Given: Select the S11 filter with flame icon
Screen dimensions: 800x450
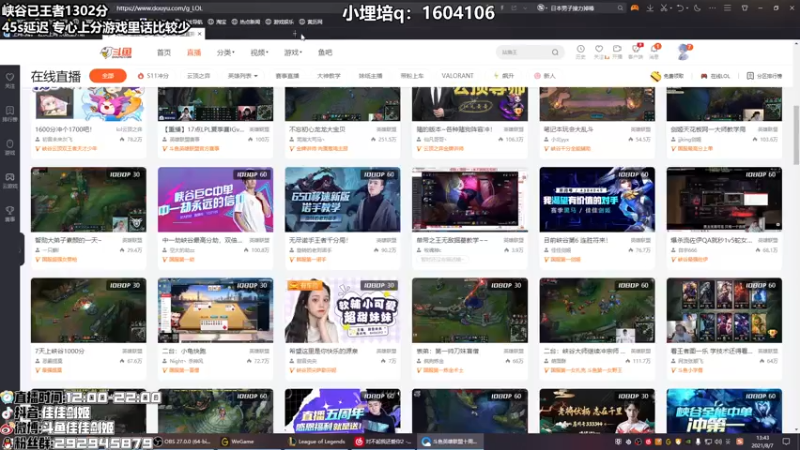Looking at the screenshot, I should (153, 76).
